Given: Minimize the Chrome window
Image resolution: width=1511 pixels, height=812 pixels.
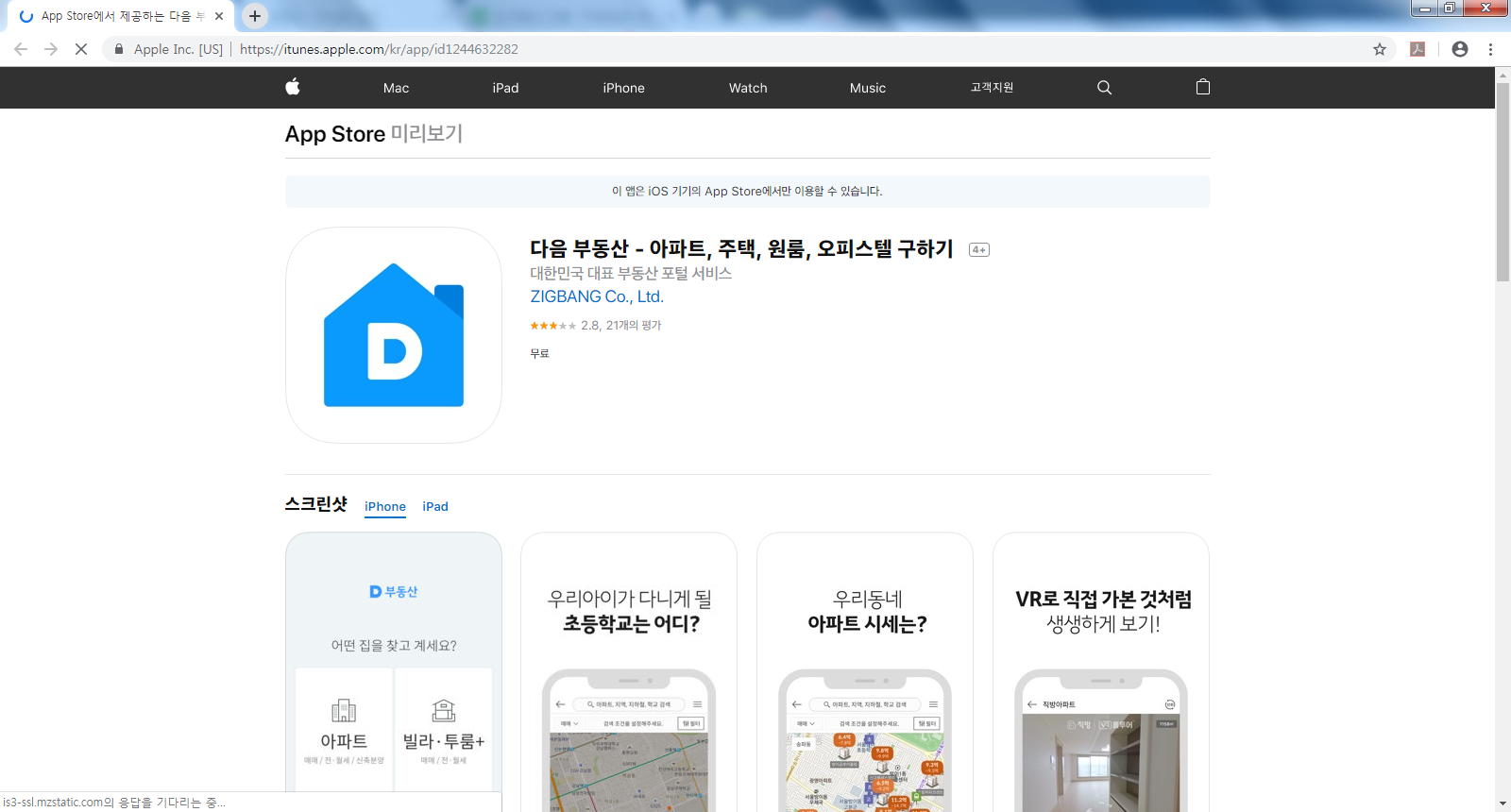Looking at the screenshot, I should pos(1424,8).
